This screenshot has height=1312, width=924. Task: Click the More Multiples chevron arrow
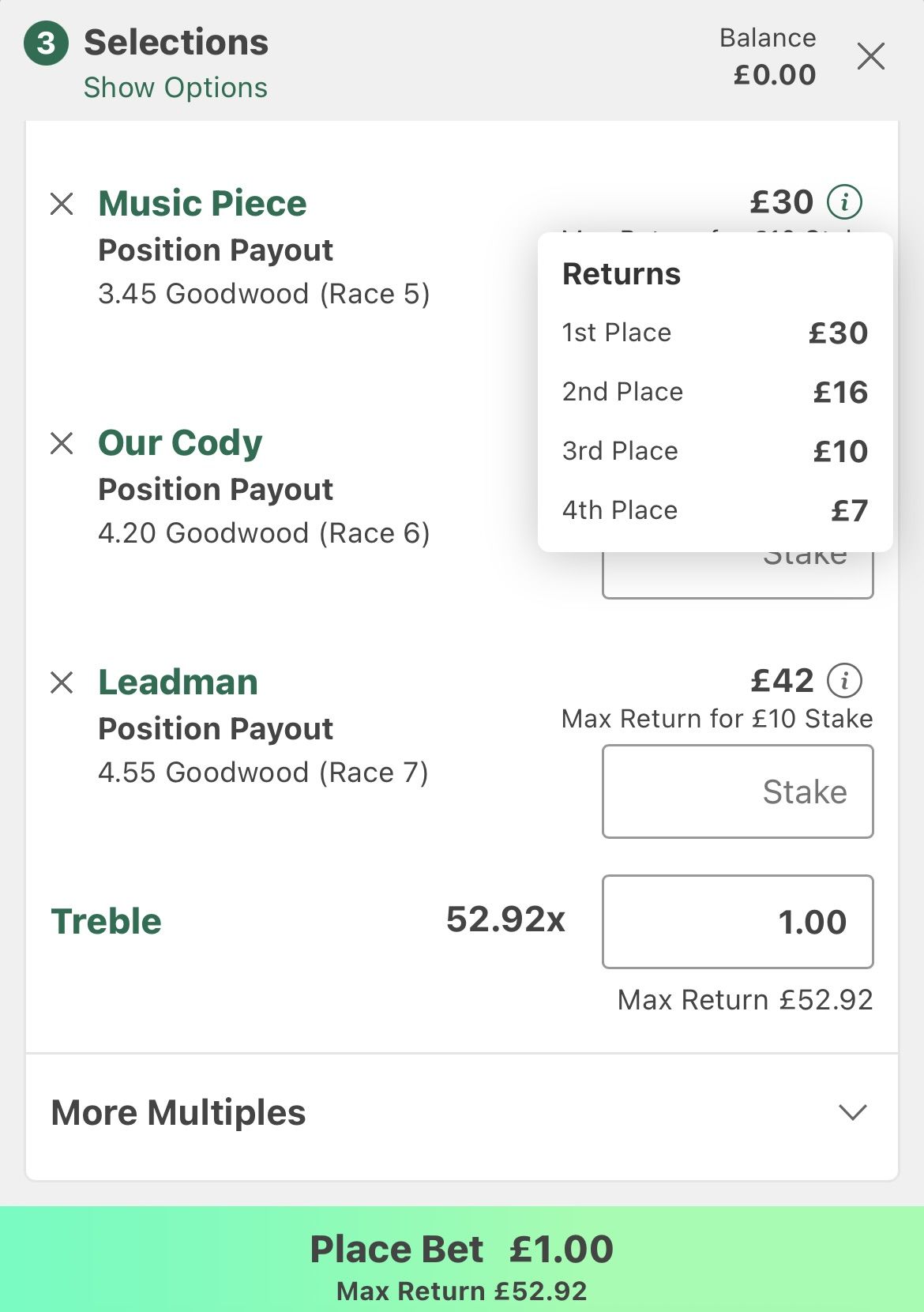(x=852, y=1112)
